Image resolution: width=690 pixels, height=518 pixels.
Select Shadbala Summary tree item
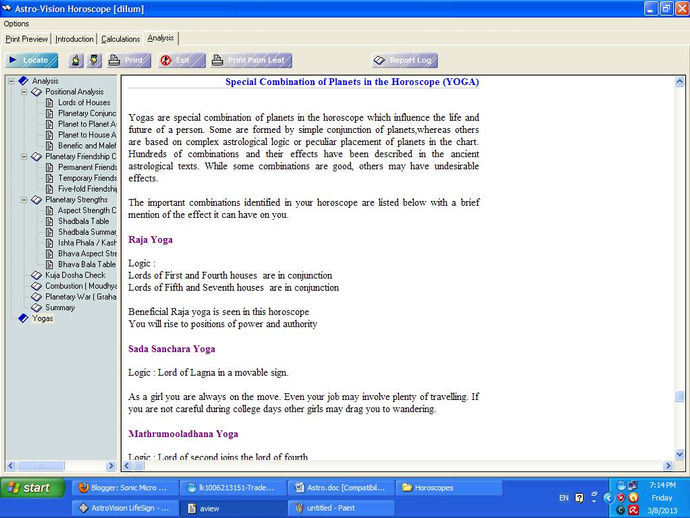coord(87,232)
